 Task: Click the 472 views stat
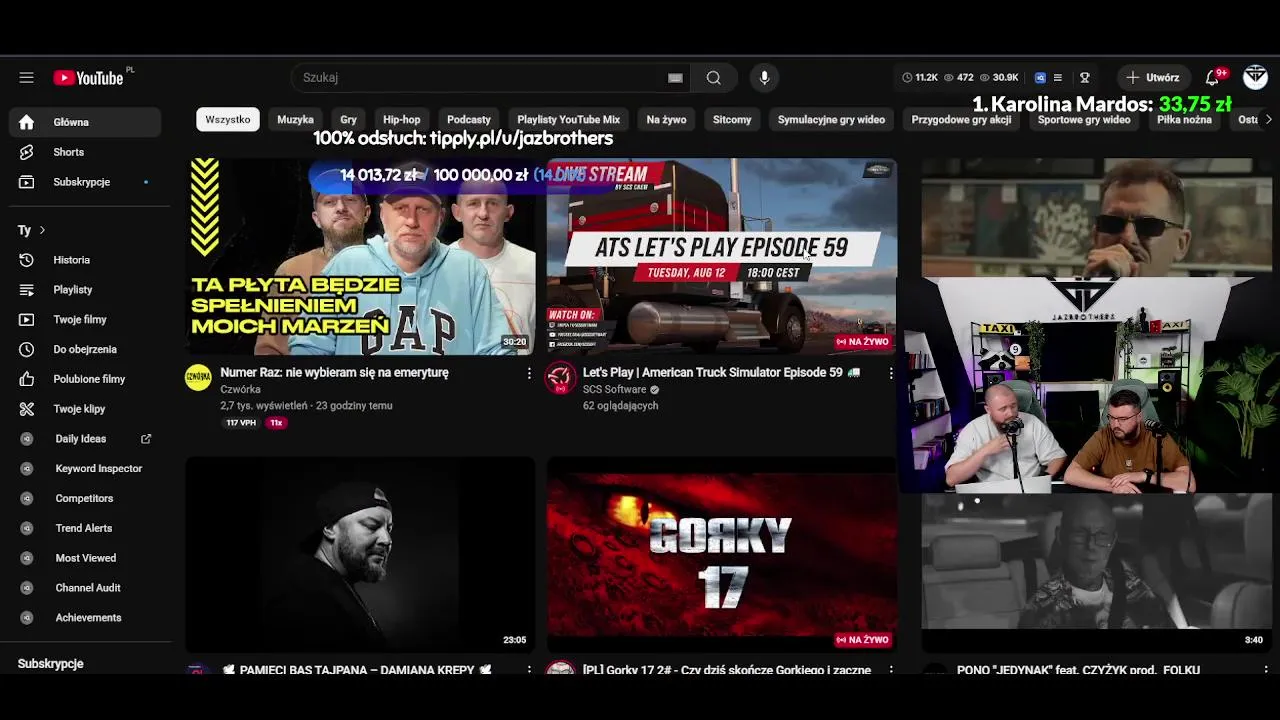(959, 77)
